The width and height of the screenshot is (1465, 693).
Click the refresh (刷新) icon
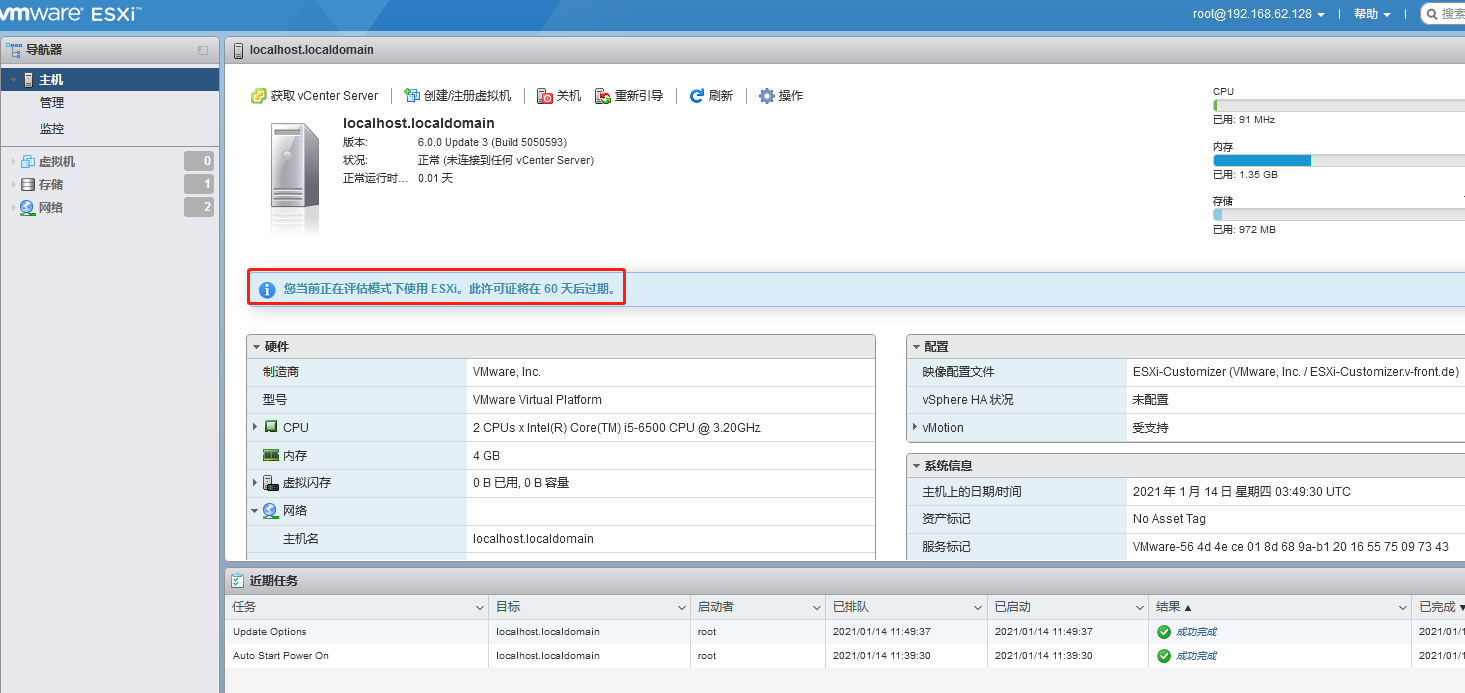click(x=697, y=96)
